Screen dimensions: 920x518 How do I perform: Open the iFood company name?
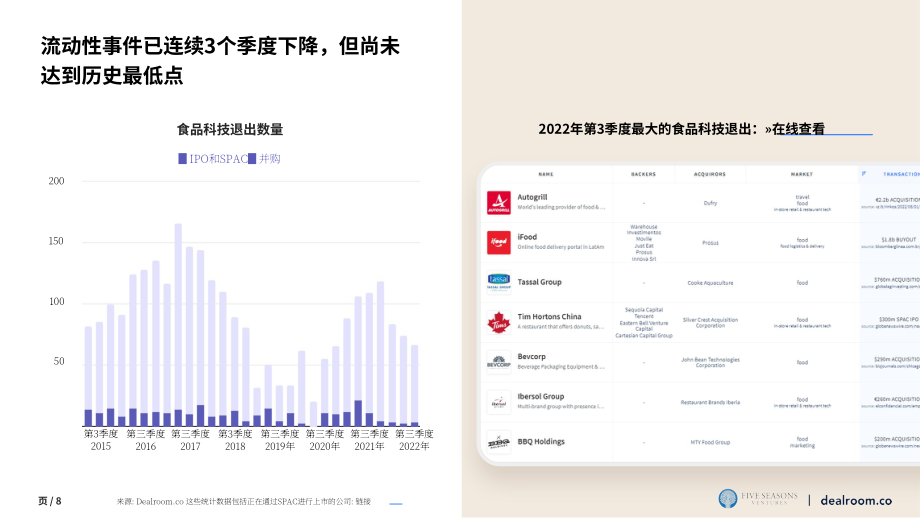point(527,237)
